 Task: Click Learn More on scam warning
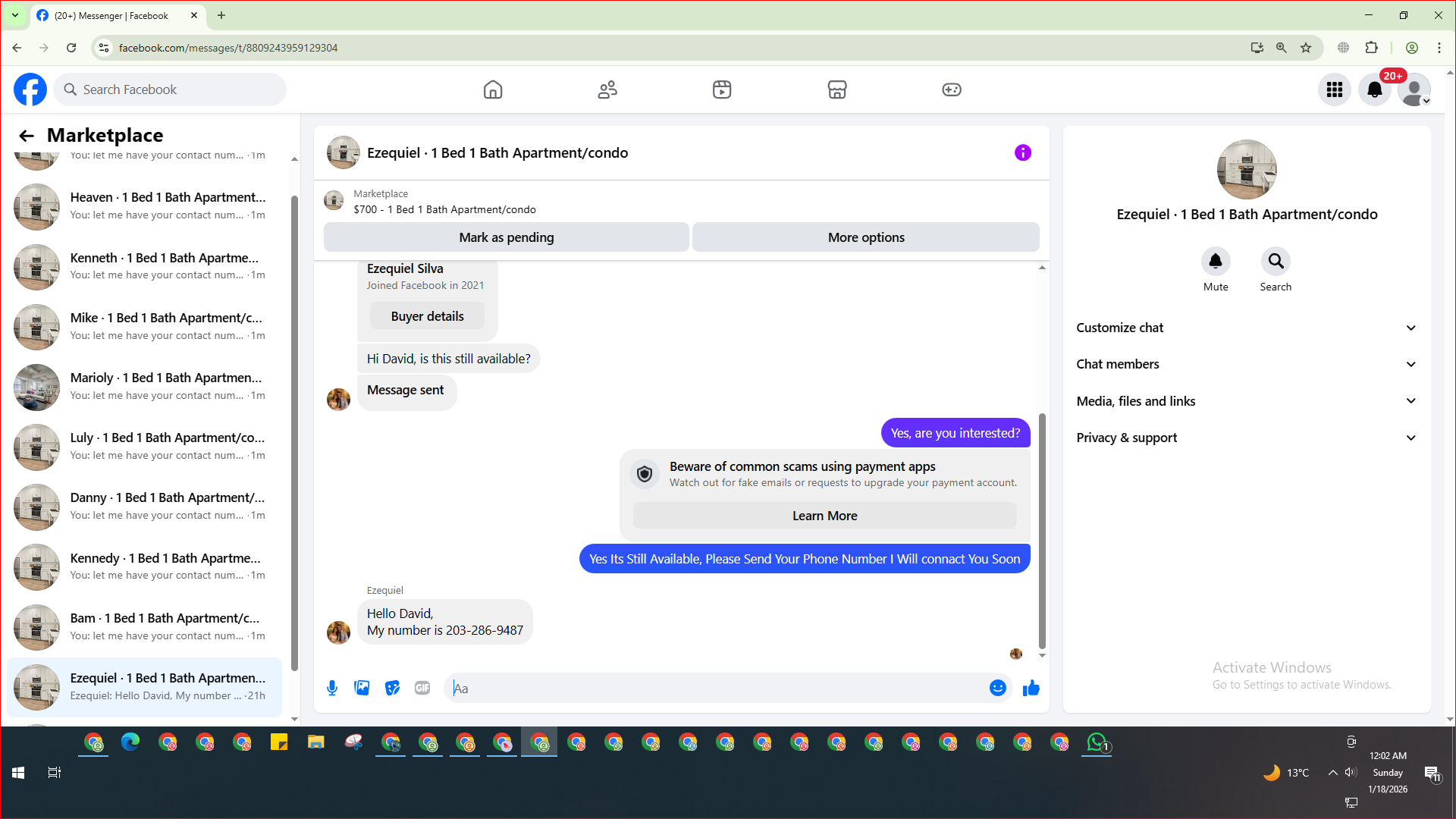(824, 516)
